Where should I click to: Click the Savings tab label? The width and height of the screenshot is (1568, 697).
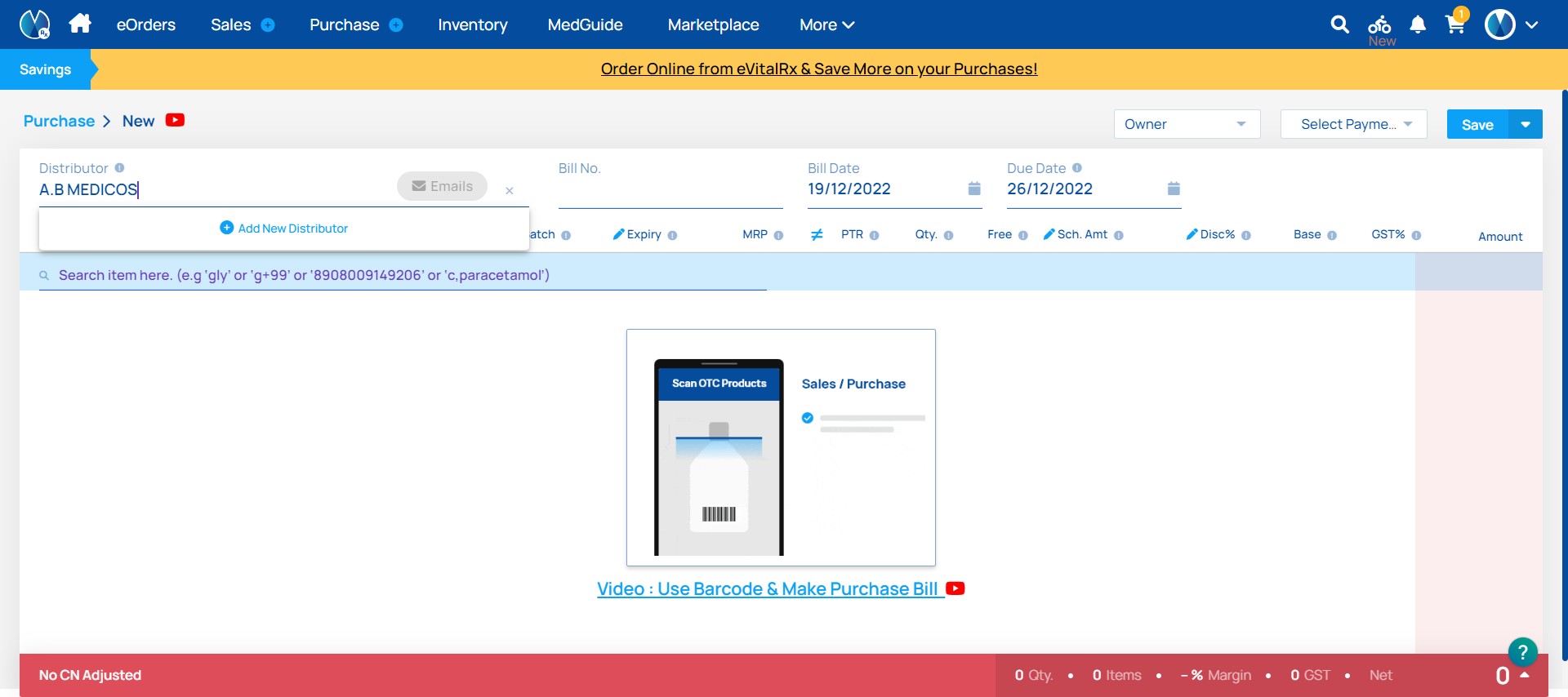45,69
